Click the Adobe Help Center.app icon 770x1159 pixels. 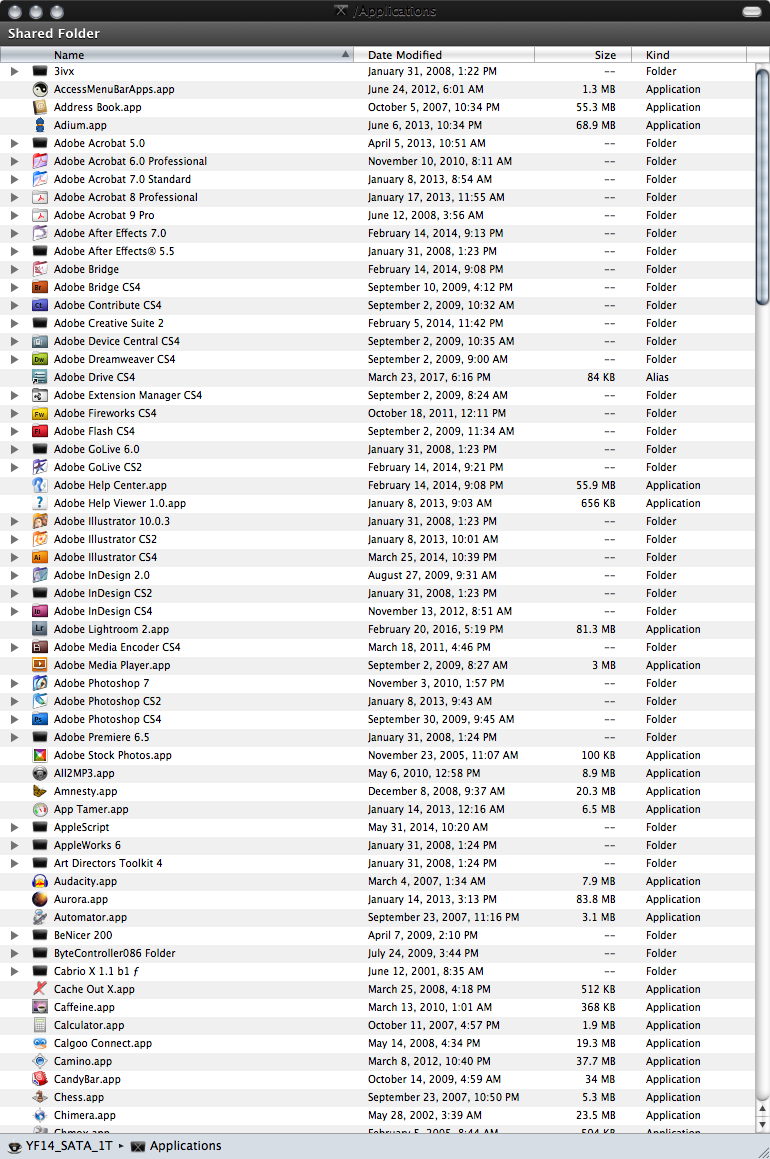(40, 486)
